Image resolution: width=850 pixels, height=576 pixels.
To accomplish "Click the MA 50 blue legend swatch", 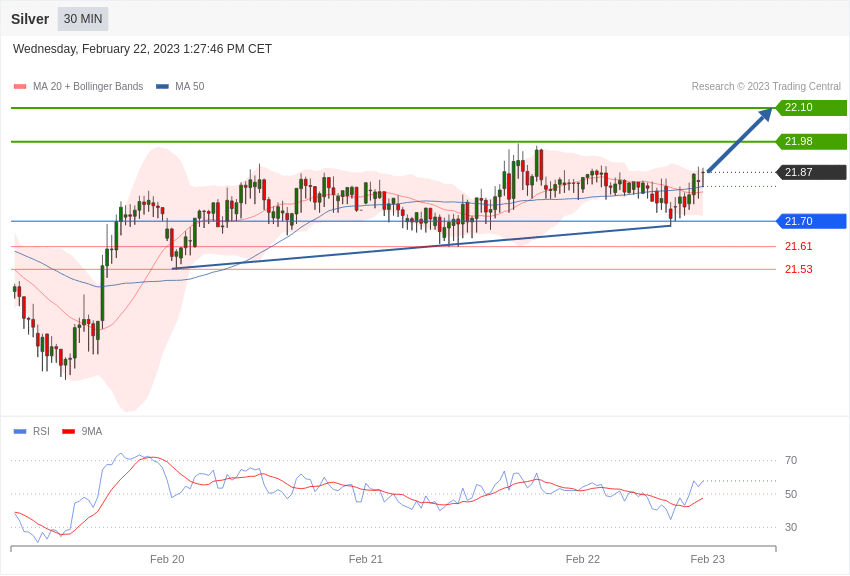I will (162, 87).
